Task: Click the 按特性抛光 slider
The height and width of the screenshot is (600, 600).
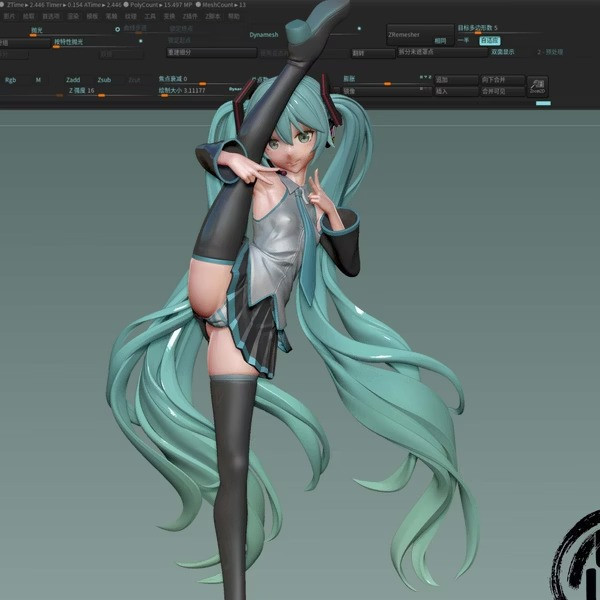Action: (x=95, y=43)
